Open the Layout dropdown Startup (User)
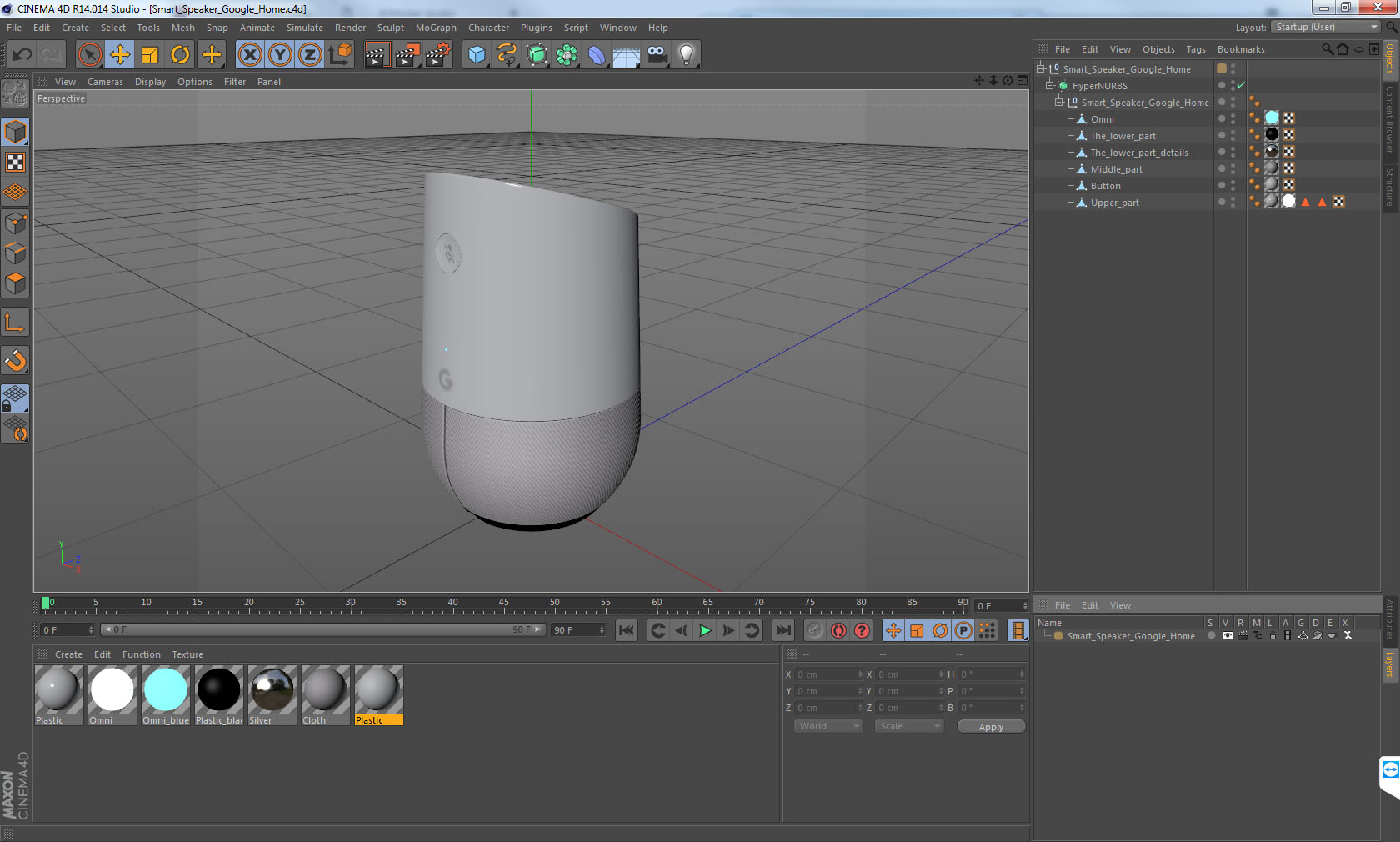The height and width of the screenshot is (842, 1400). click(x=1327, y=28)
